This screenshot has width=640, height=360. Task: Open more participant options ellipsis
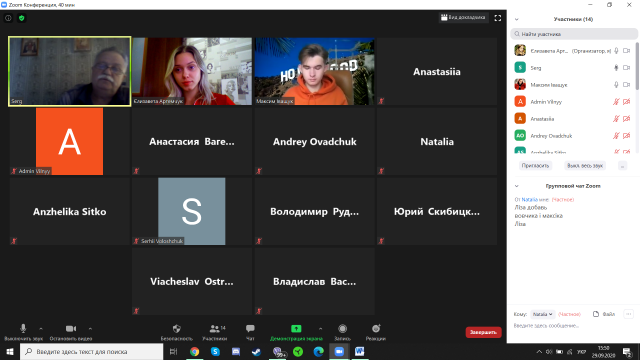pos(622,166)
